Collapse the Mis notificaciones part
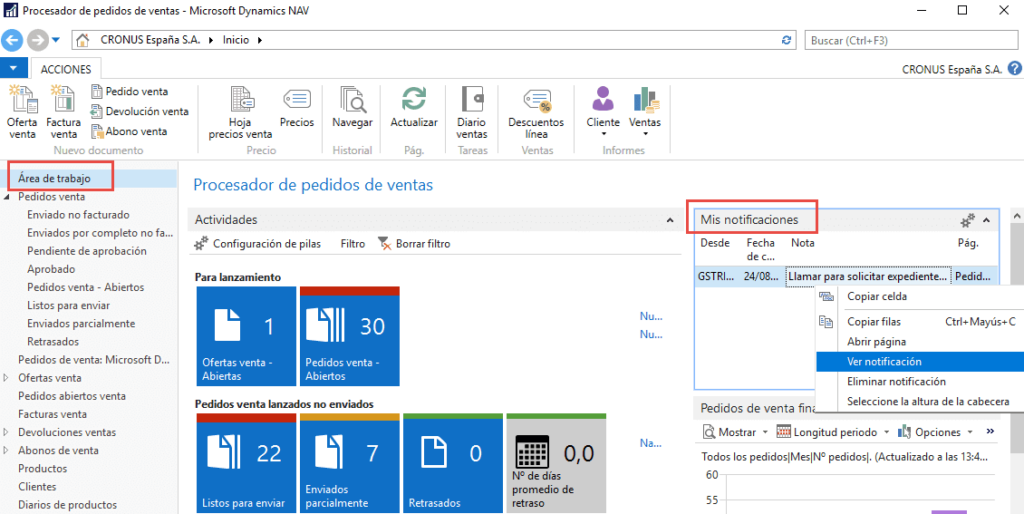Image resolution: width=1024 pixels, height=514 pixels. 986,221
